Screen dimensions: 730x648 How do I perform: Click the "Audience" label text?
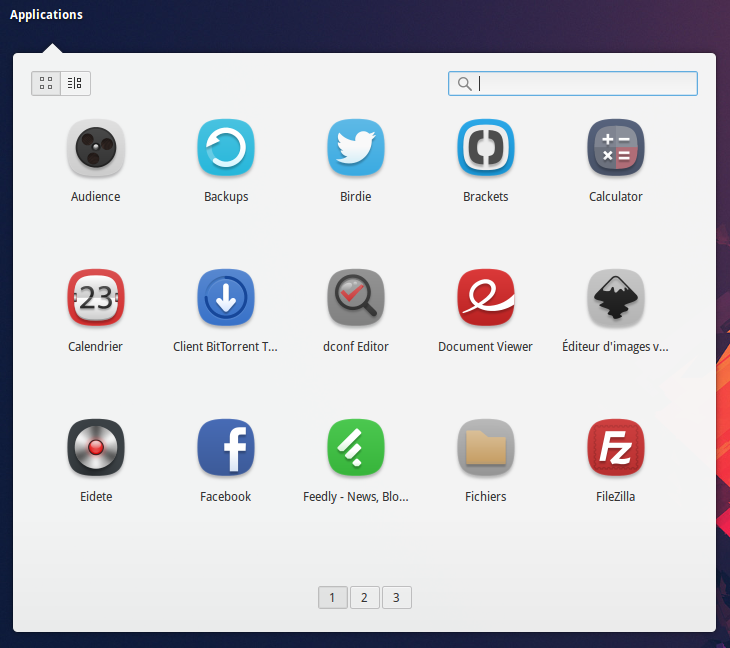coord(95,196)
